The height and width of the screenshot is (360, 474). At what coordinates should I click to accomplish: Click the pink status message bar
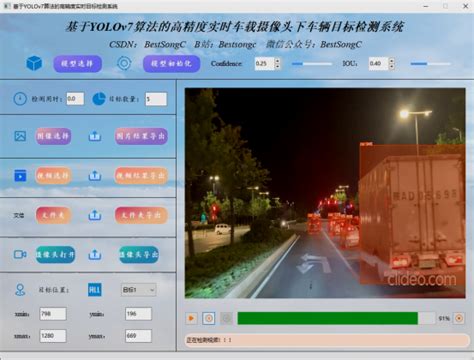click(x=327, y=340)
